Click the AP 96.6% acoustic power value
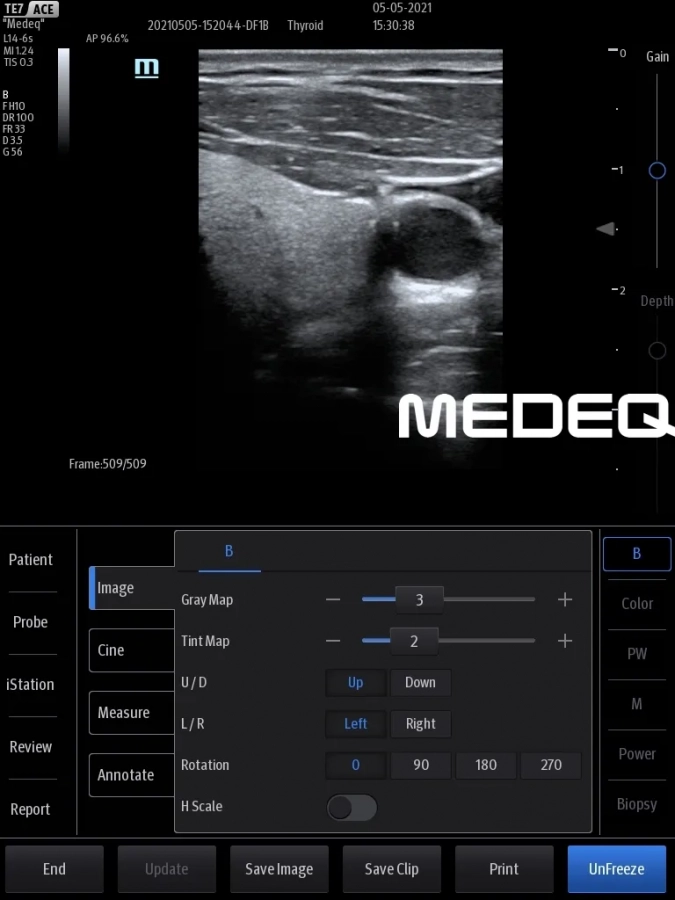The height and width of the screenshot is (900, 675). pyautogui.click(x=107, y=38)
